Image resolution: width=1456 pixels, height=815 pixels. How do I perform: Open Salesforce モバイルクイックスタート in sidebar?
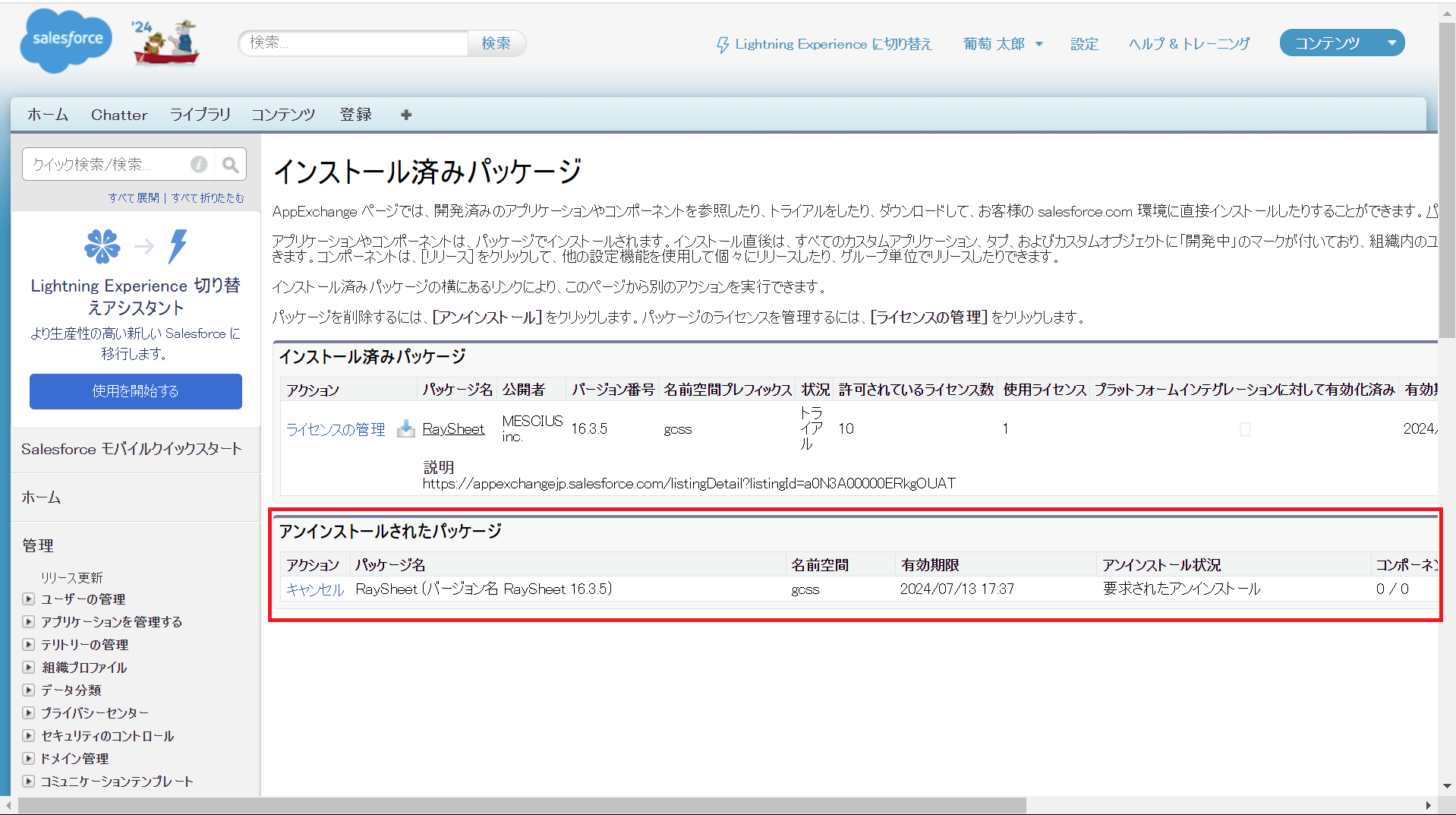tap(131, 449)
